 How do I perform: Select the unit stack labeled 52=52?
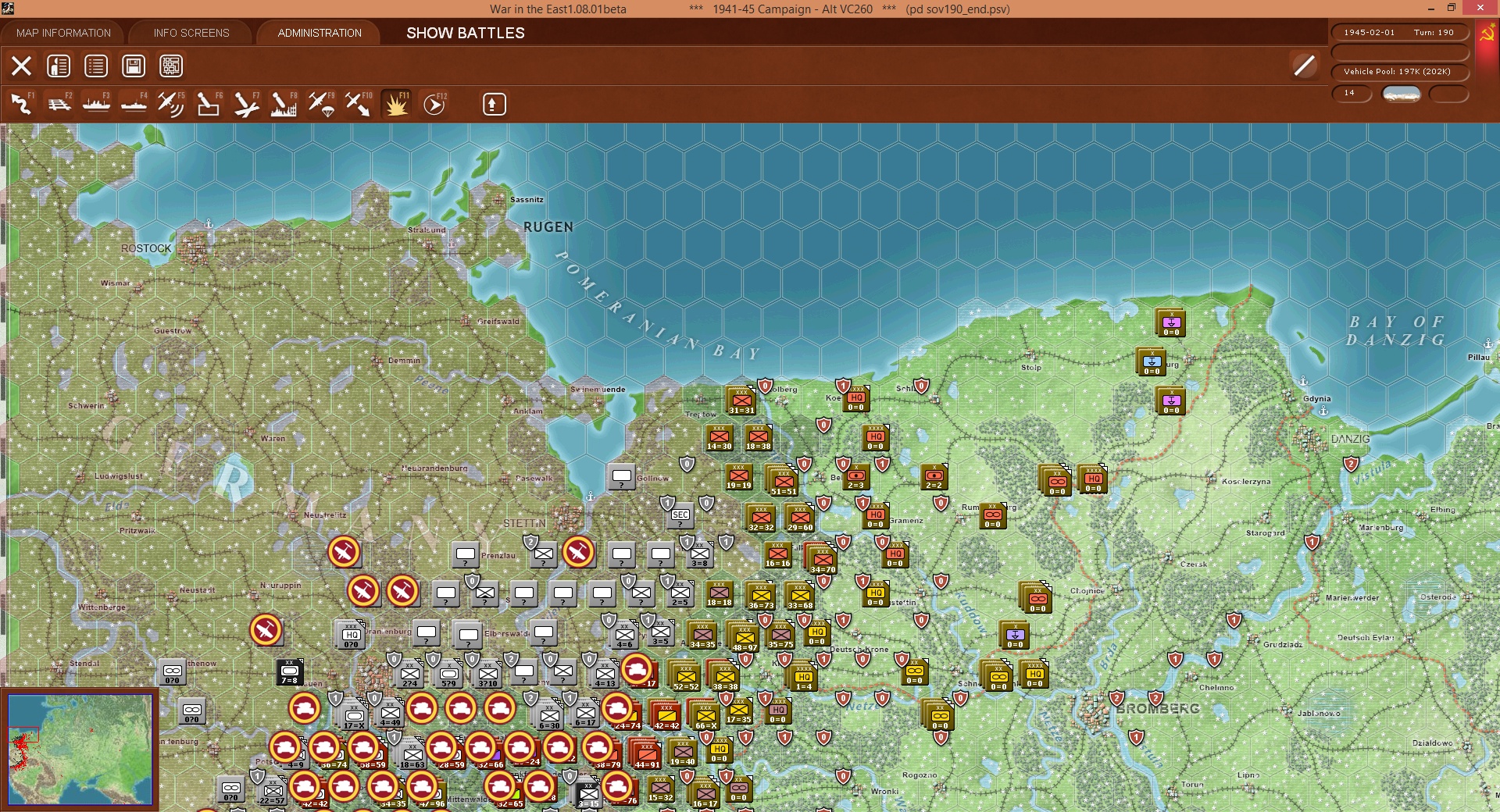pos(685,676)
